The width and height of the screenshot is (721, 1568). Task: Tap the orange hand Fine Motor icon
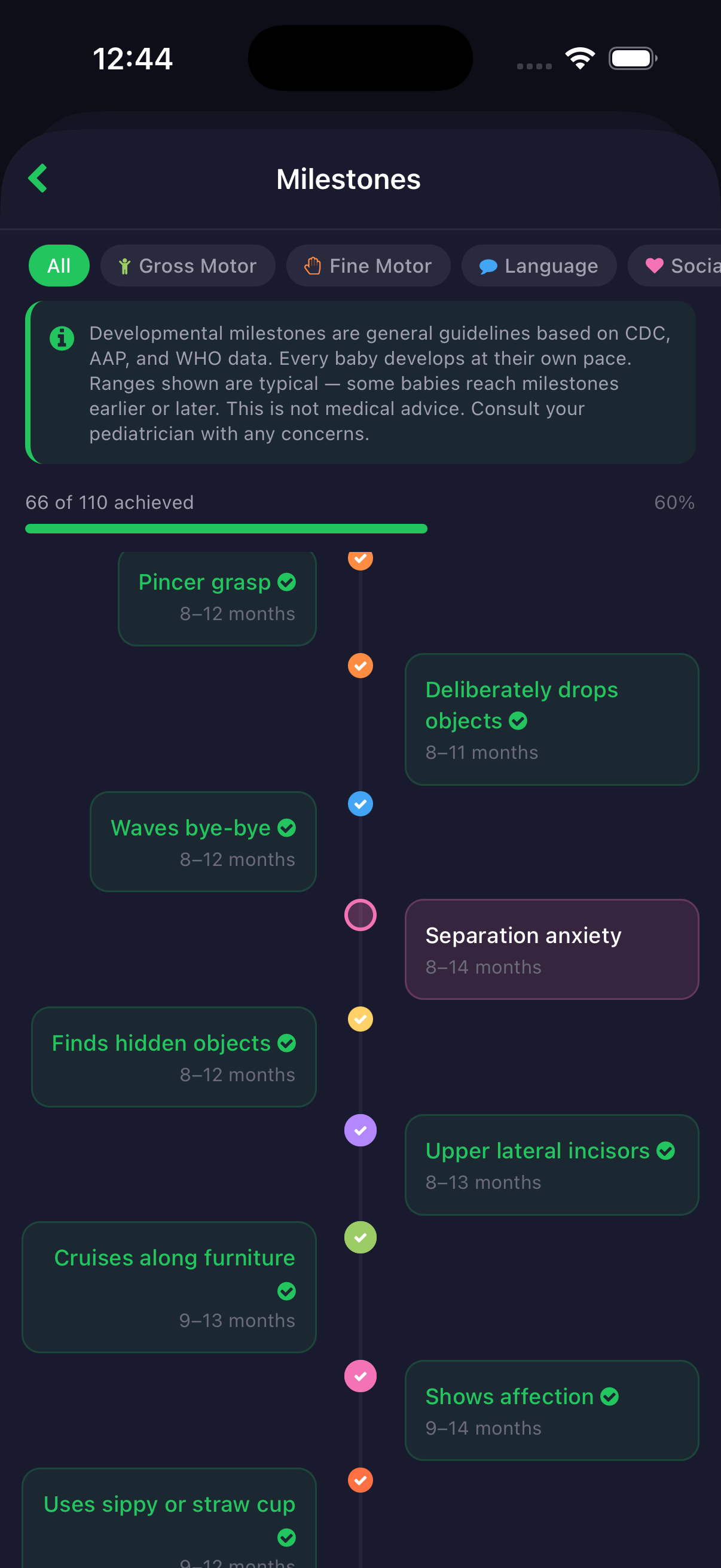click(313, 266)
